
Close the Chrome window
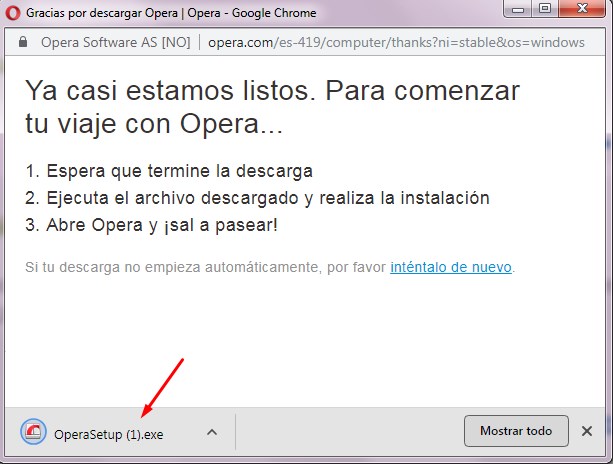pyautogui.click(x=582, y=9)
